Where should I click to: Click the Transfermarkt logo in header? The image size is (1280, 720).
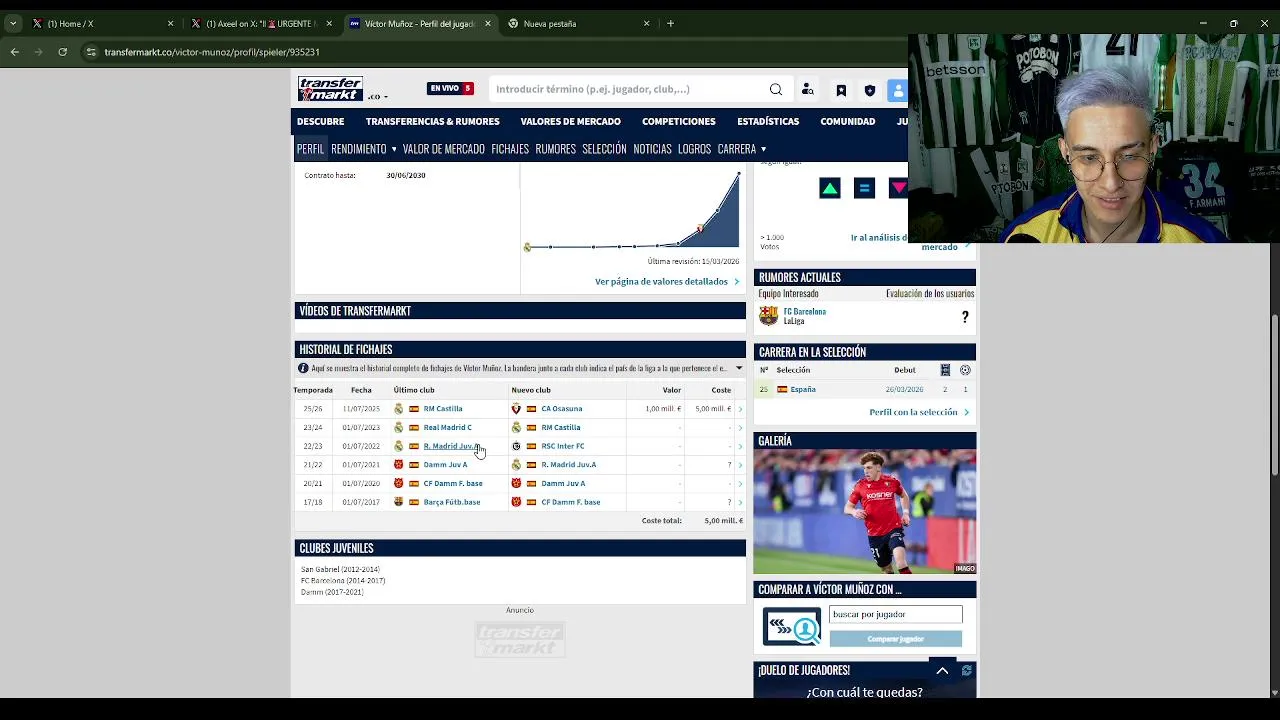(330, 89)
